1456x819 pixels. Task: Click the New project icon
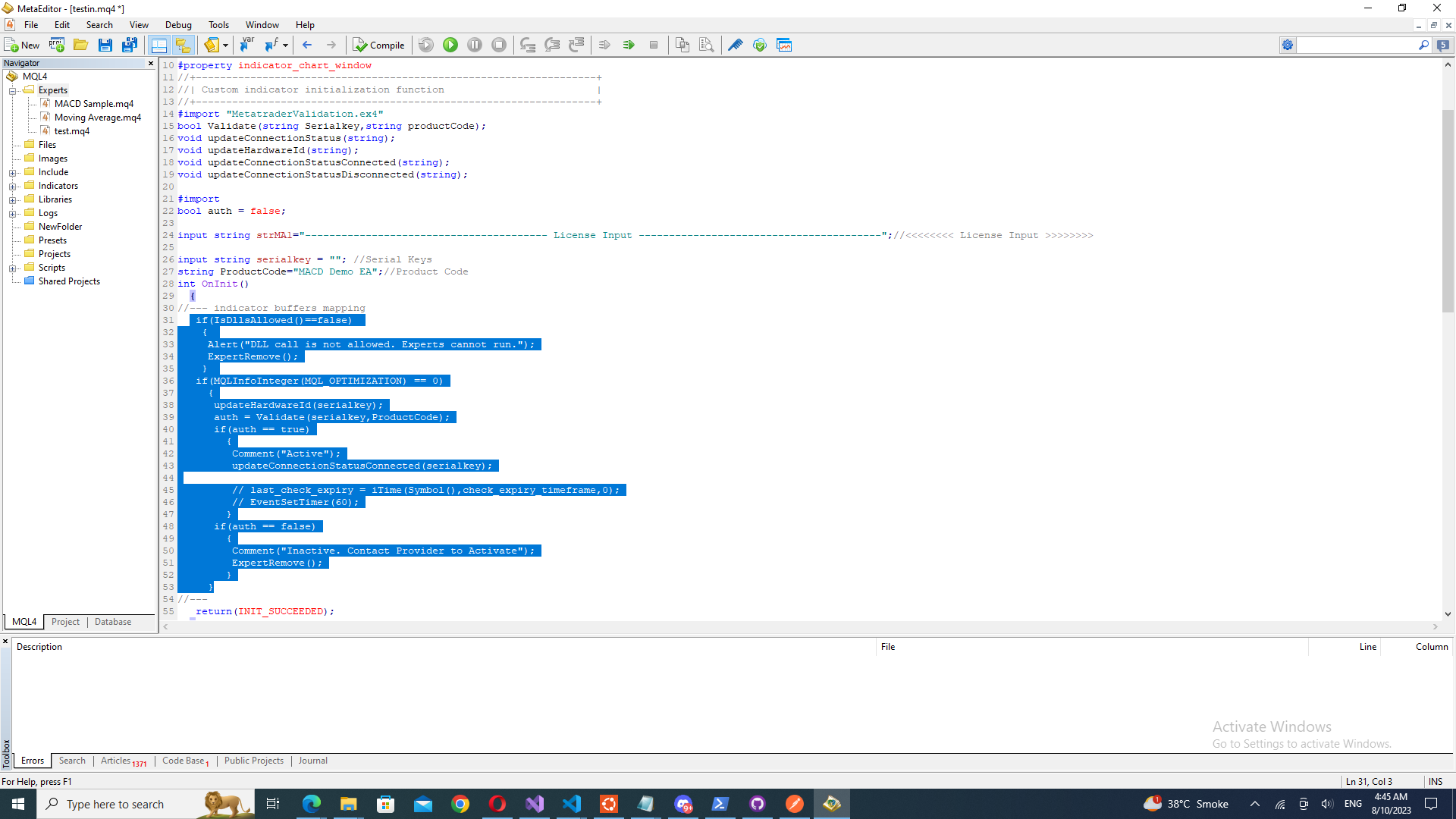[57, 45]
